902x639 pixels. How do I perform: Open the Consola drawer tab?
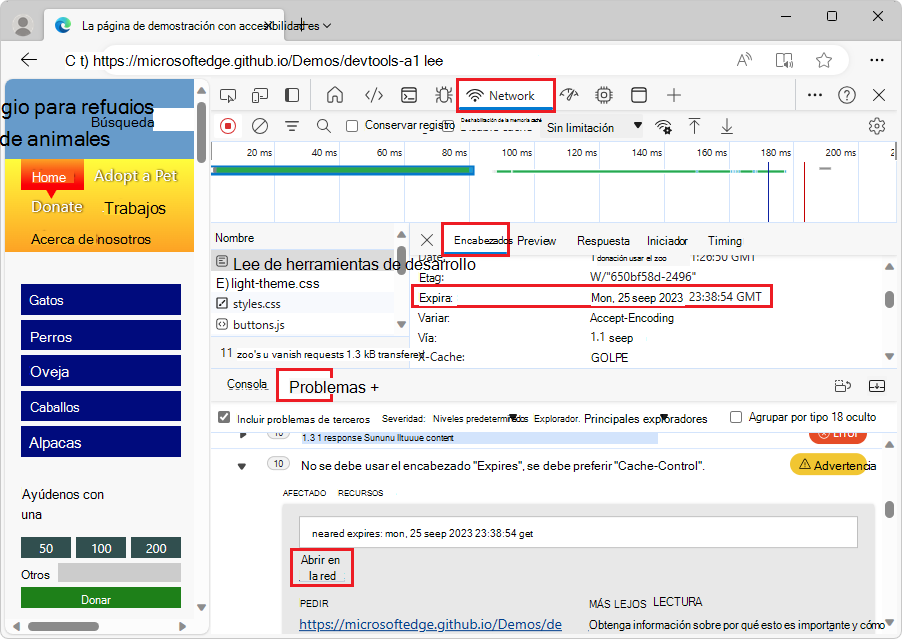point(247,384)
